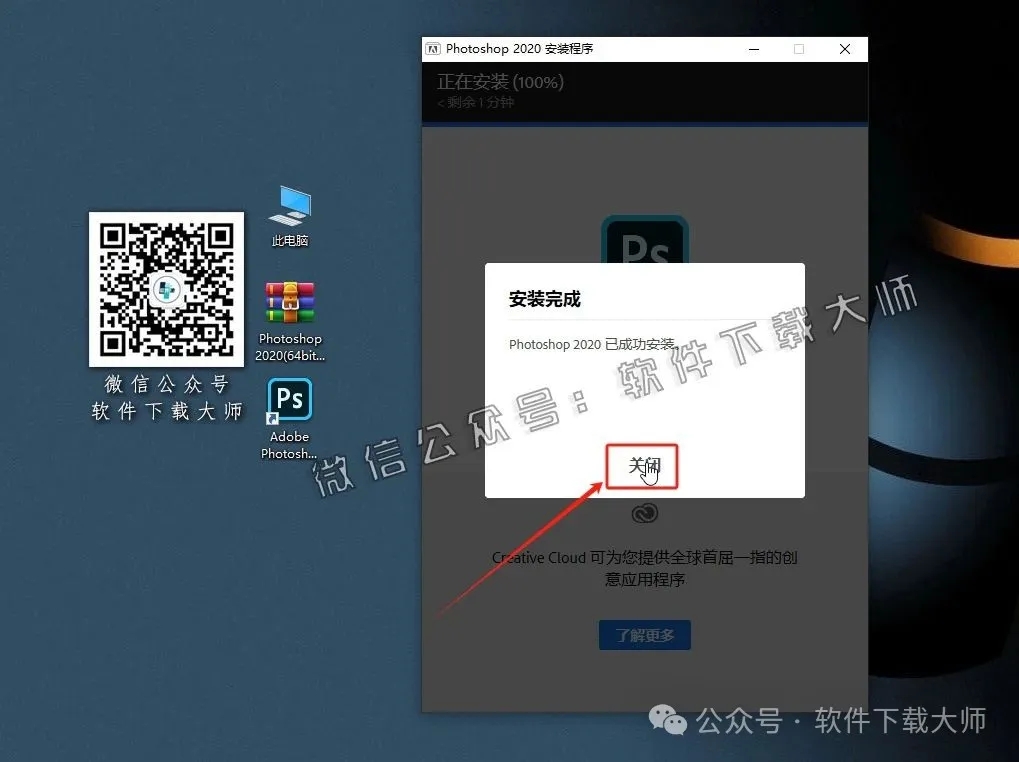Open the Adobe Photoshop desktop shortcut
The image size is (1019, 762).
[x=288, y=400]
